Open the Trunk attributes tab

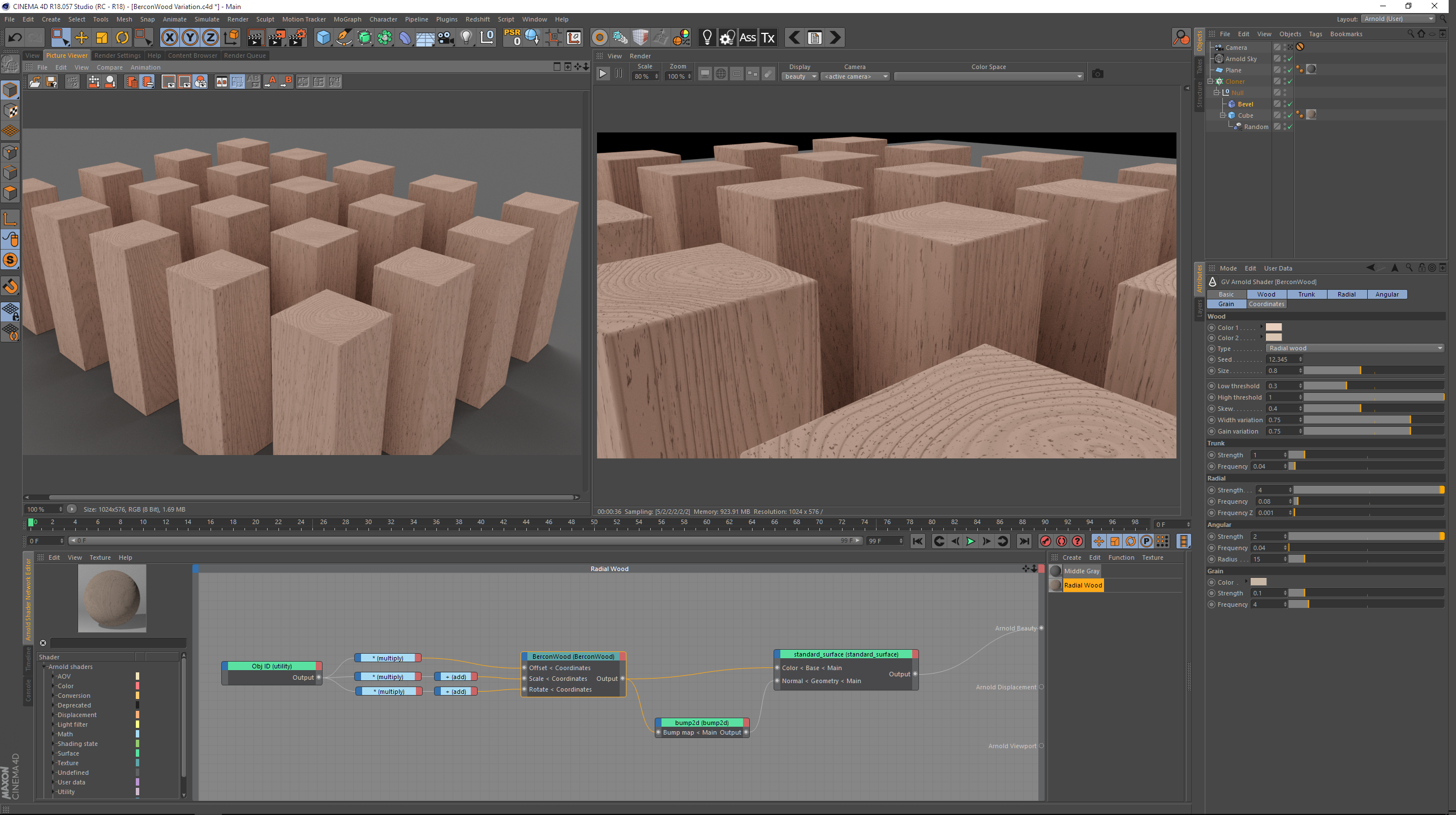tap(1306, 294)
